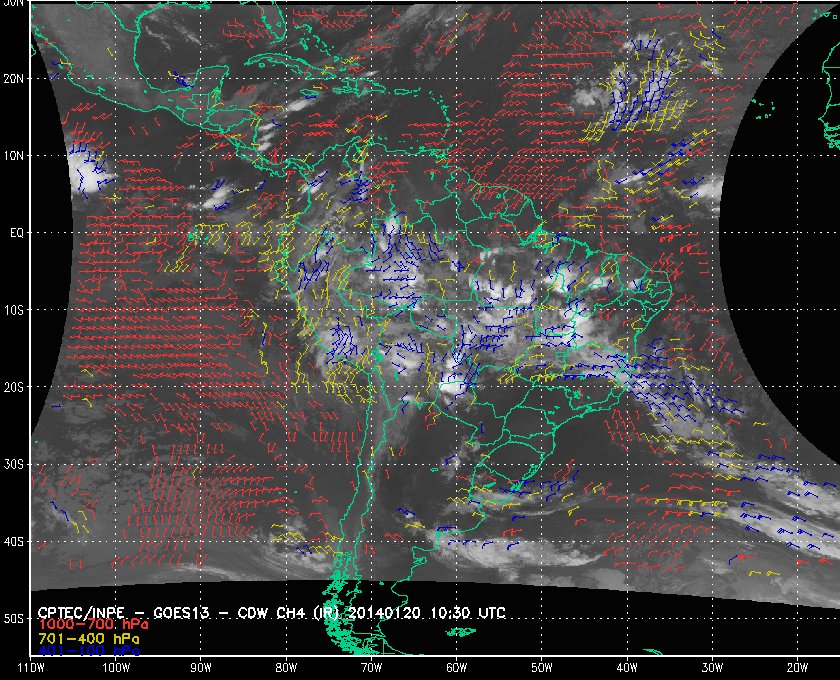Click the 30W longitude axis label
840x680 pixels.
click(x=711, y=667)
